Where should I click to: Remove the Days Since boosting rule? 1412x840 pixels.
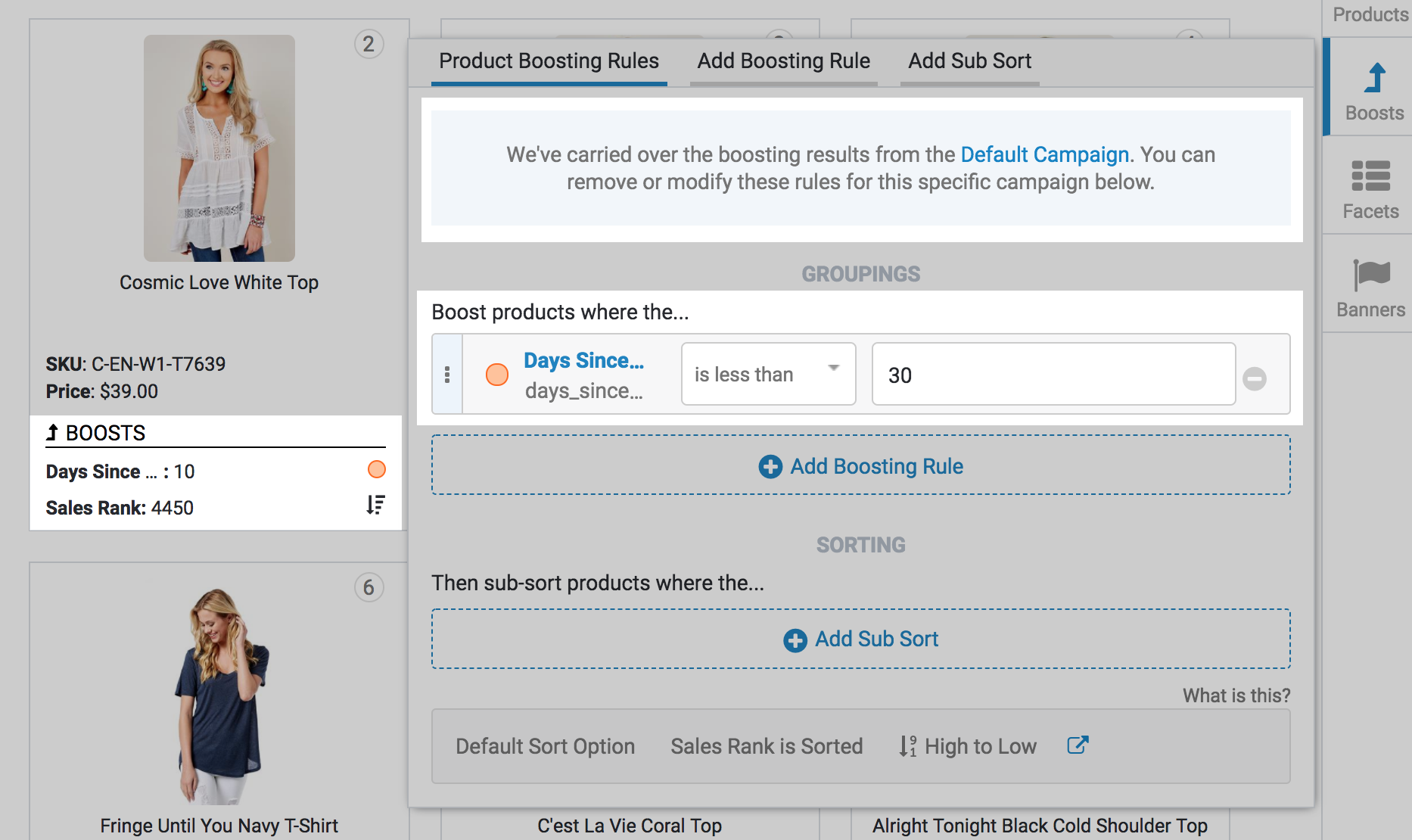pyautogui.click(x=1254, y=378)
